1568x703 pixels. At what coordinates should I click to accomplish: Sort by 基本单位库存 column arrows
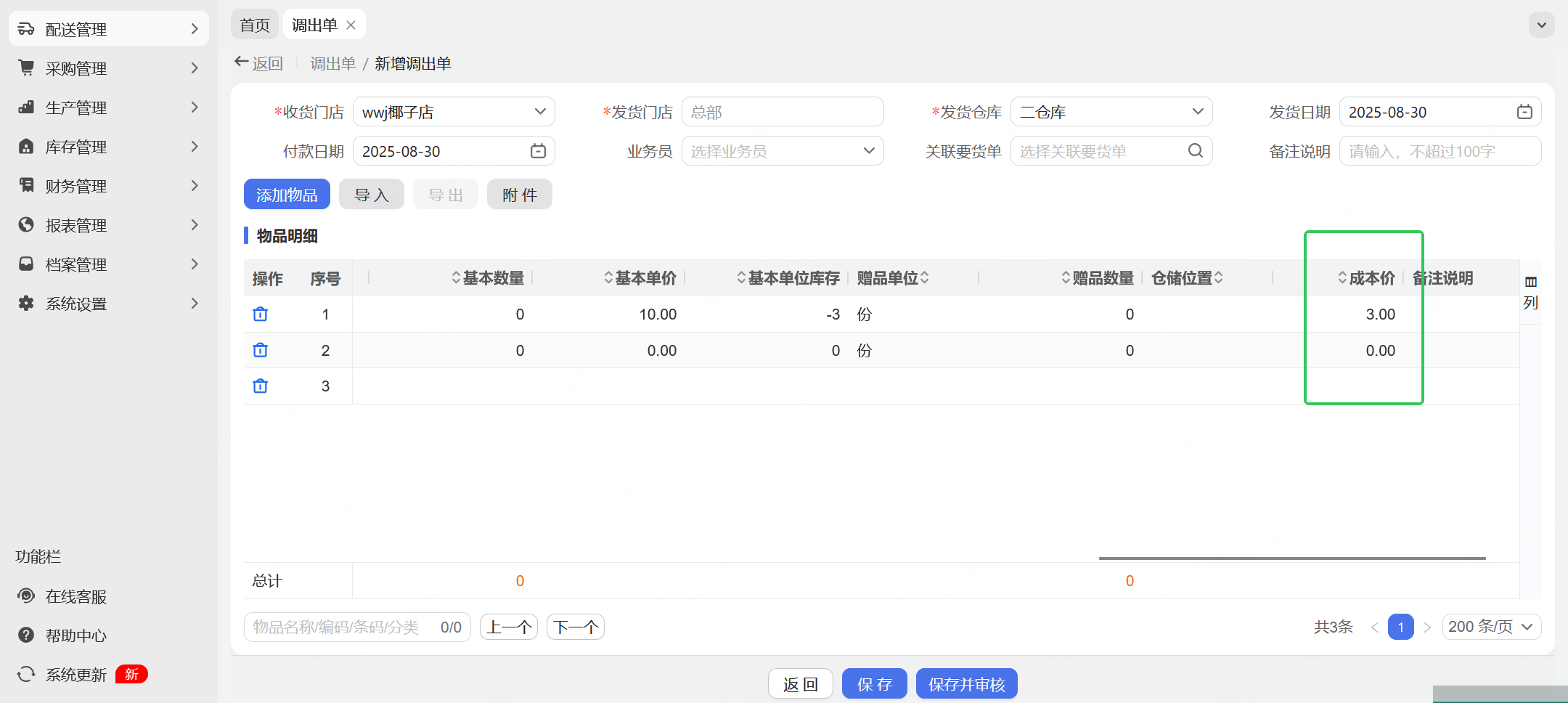741,277
